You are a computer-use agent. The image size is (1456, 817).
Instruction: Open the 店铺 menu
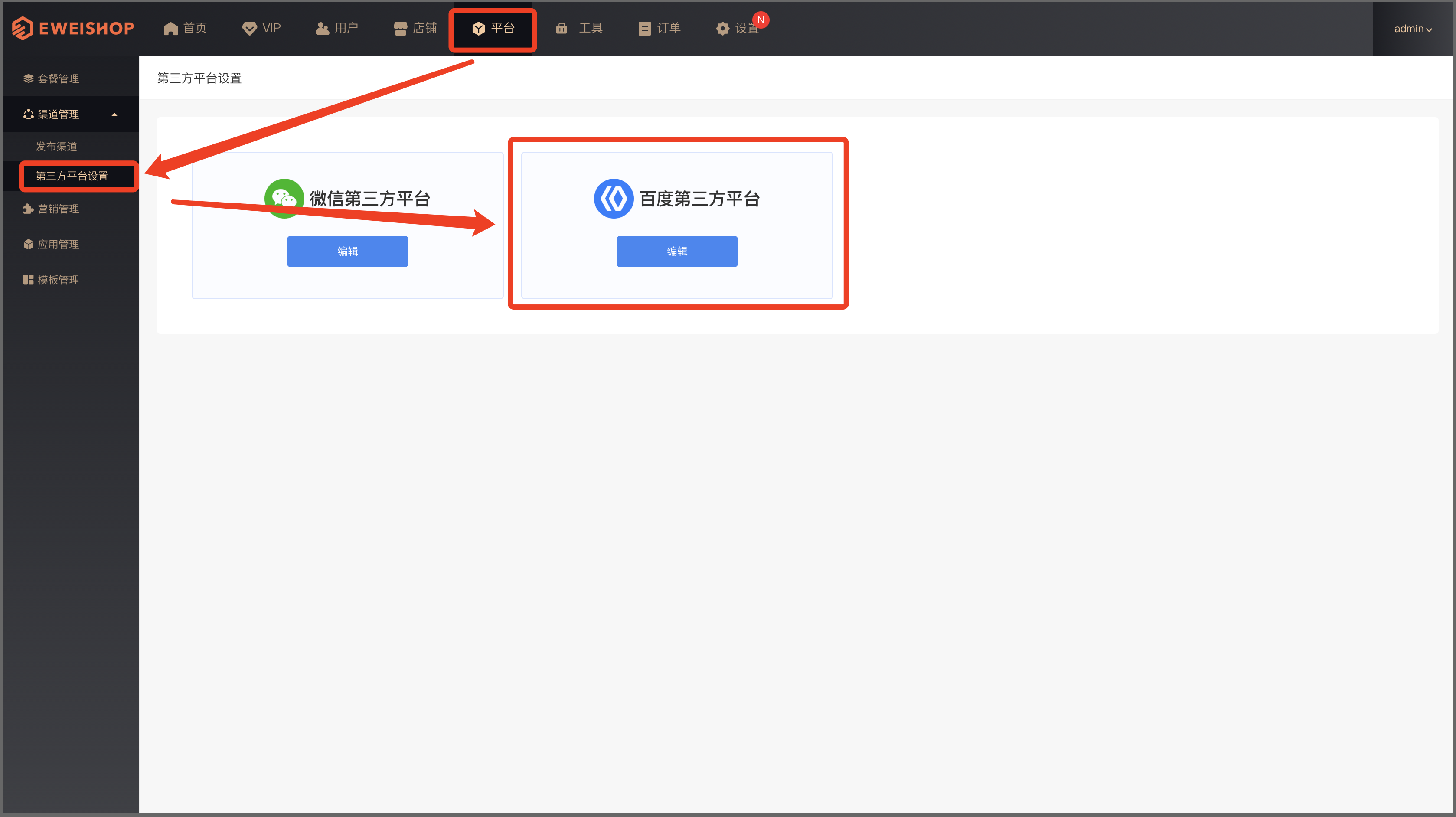click(x=415, y=28)
